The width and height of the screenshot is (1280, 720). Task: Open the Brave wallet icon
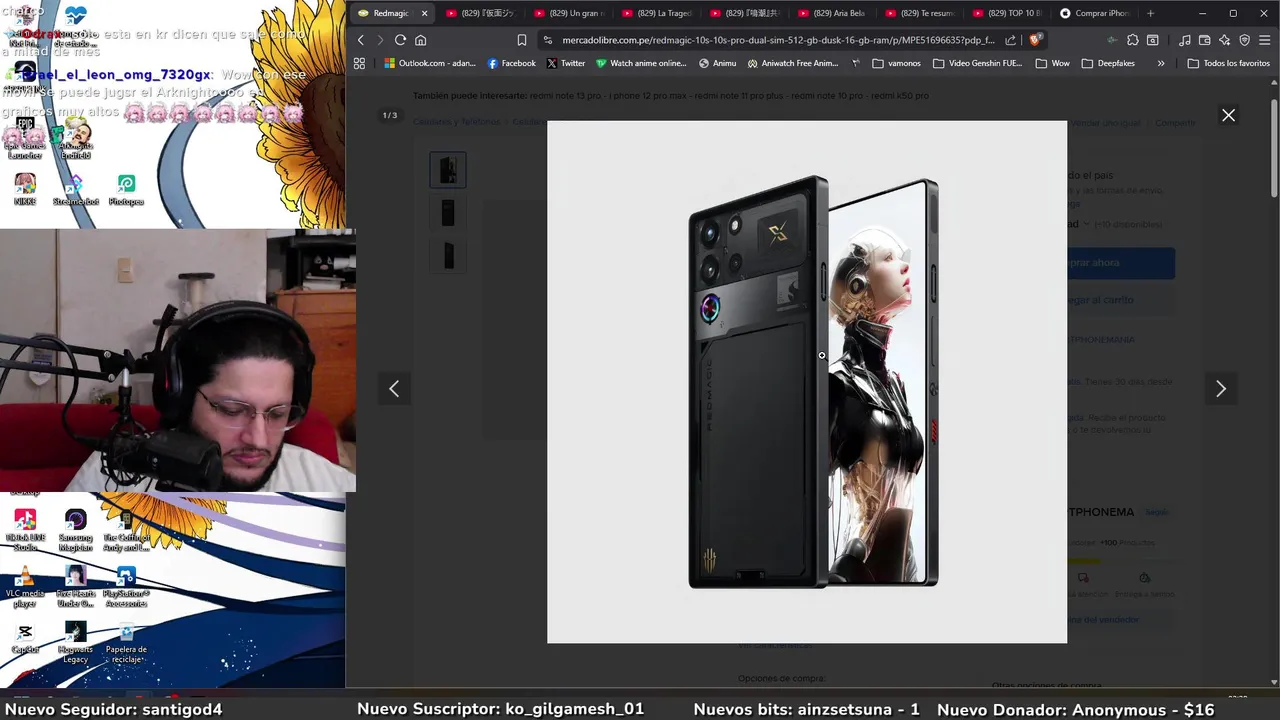click(1204, 40)
